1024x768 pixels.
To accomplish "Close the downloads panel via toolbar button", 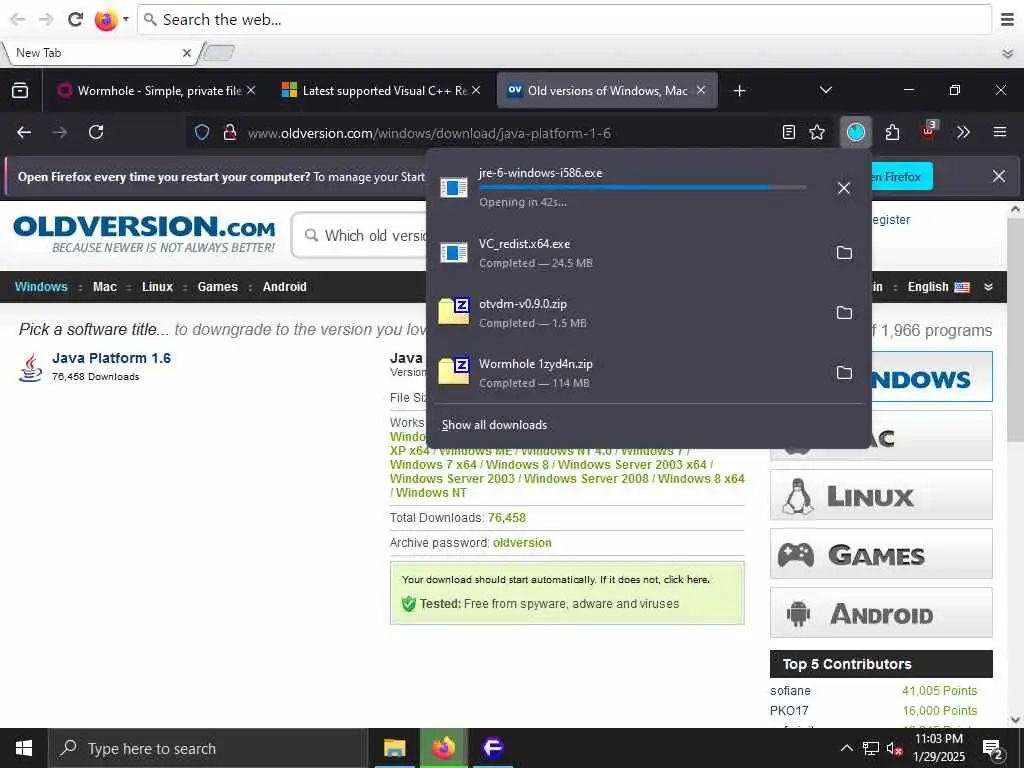I will pyautogui.click(x=856, y=133).
